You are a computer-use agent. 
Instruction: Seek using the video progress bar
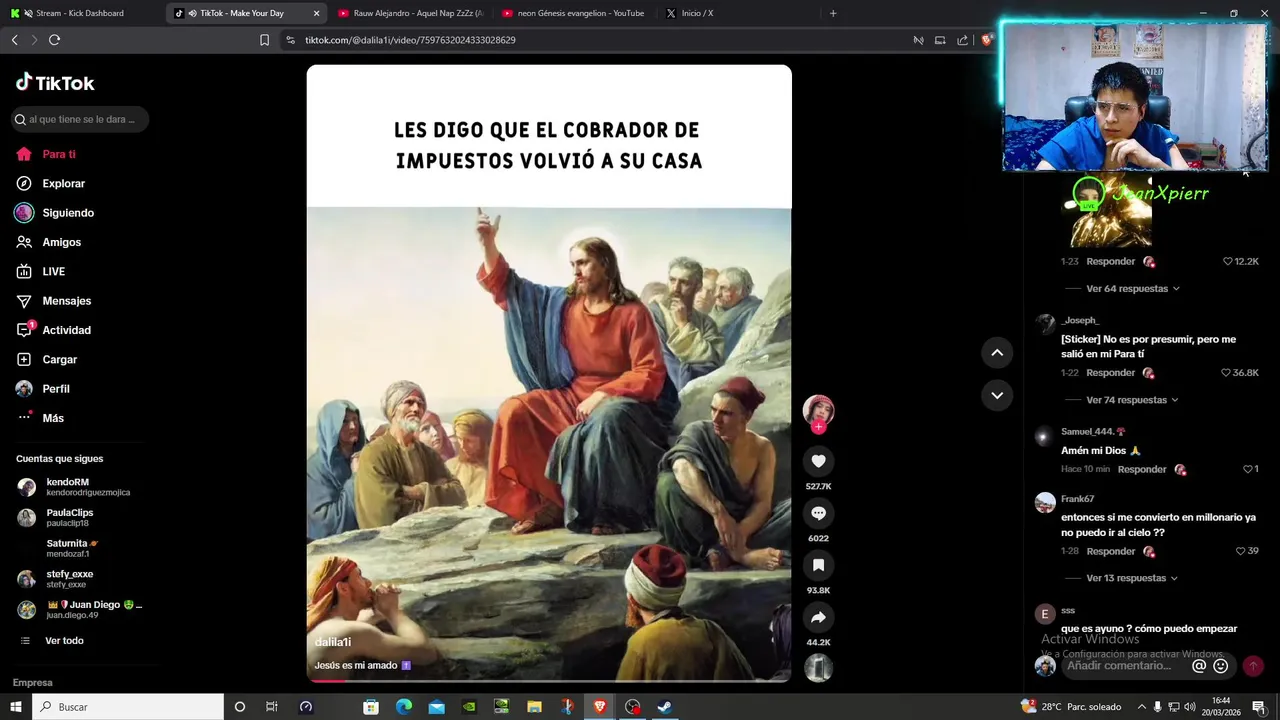tap(549, 680)
